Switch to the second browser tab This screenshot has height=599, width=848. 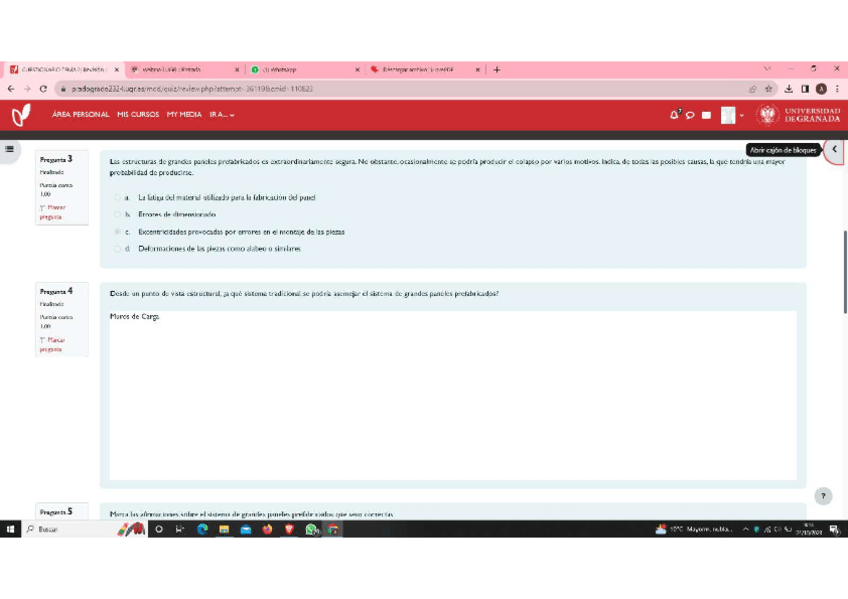186,69
